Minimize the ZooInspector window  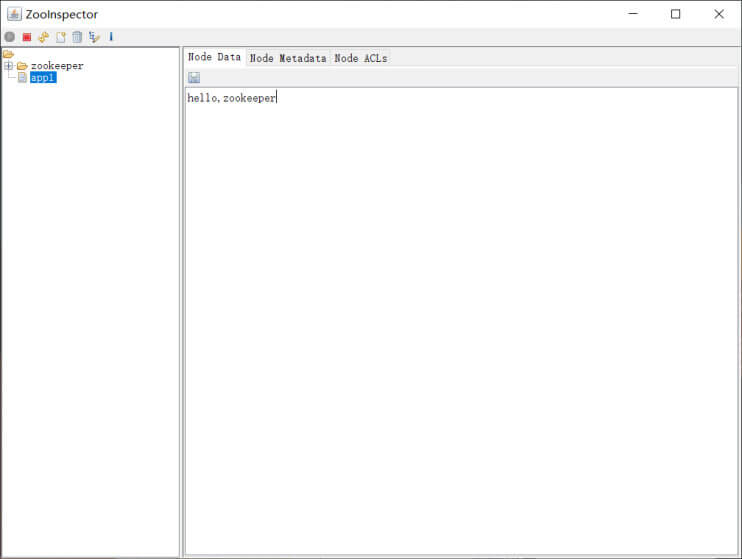click(x=633, y=14)
